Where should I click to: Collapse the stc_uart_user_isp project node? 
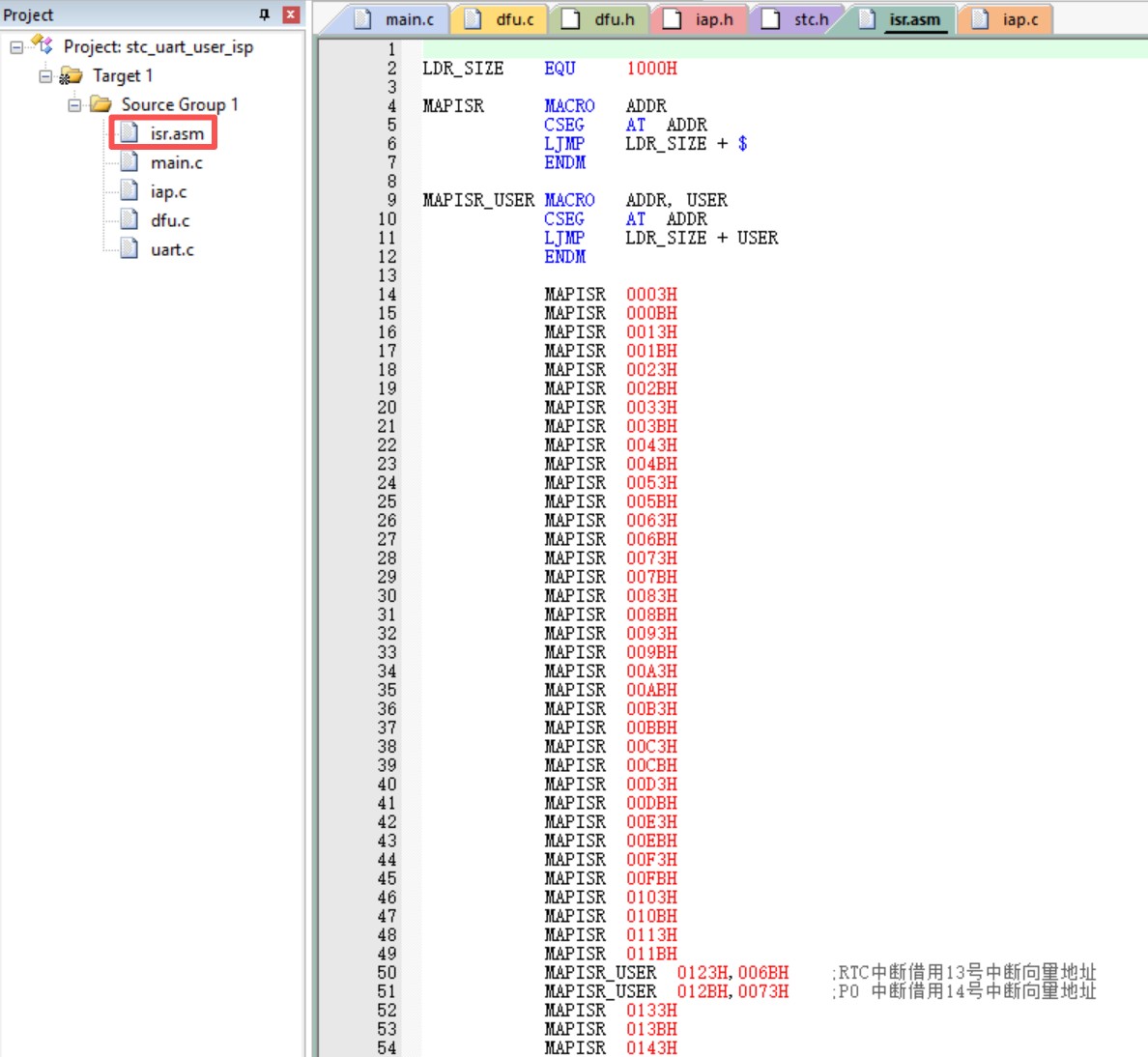16,46
